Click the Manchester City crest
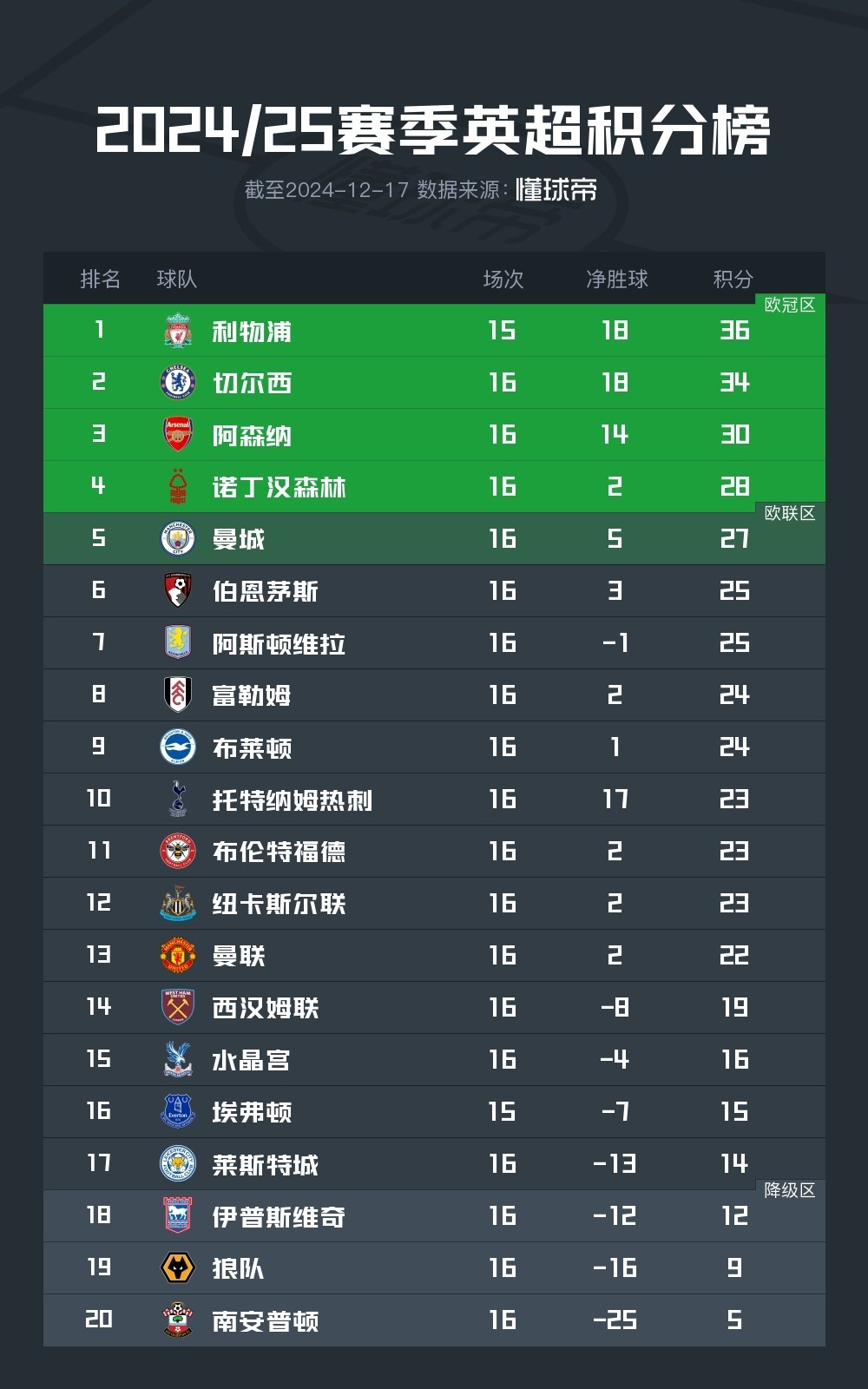 point(178,539)
